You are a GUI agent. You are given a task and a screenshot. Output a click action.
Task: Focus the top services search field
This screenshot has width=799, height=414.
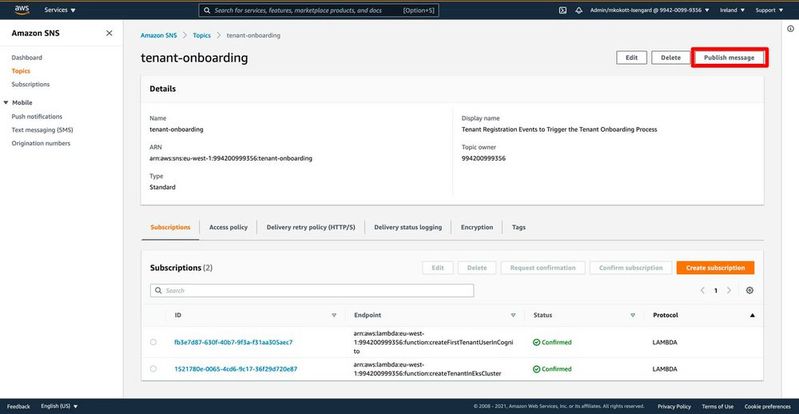[318, 10]
